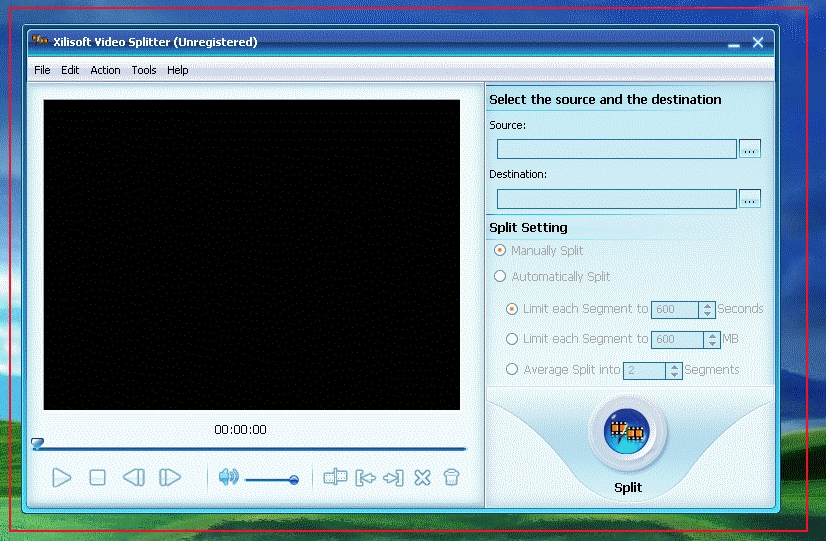Add a split point marker
The width and height of the screenshot is (826, 541).
pyautogui.click(x=335, y=477)
